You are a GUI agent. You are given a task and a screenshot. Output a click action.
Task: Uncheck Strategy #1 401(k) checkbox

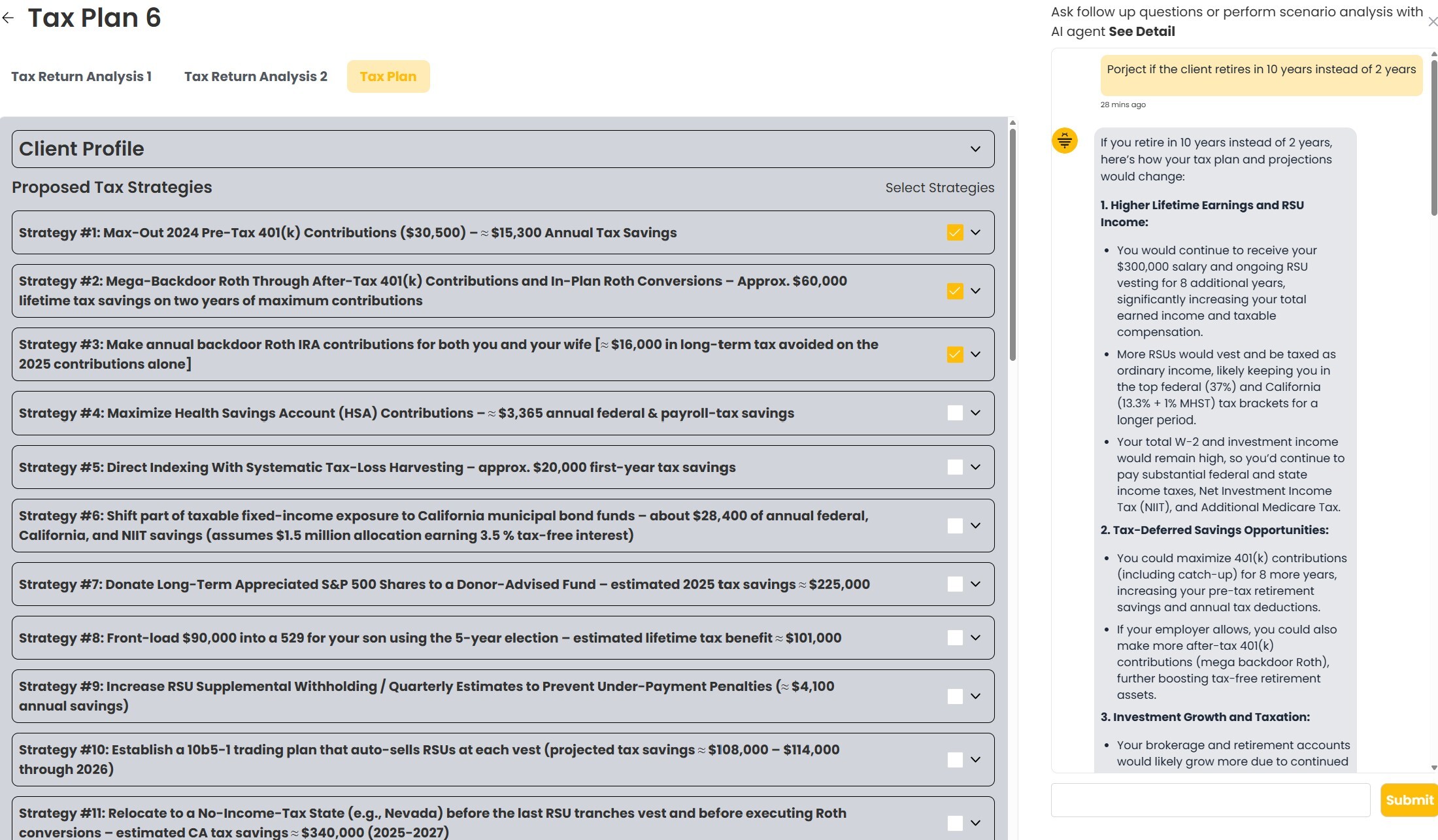click(955, 233)
